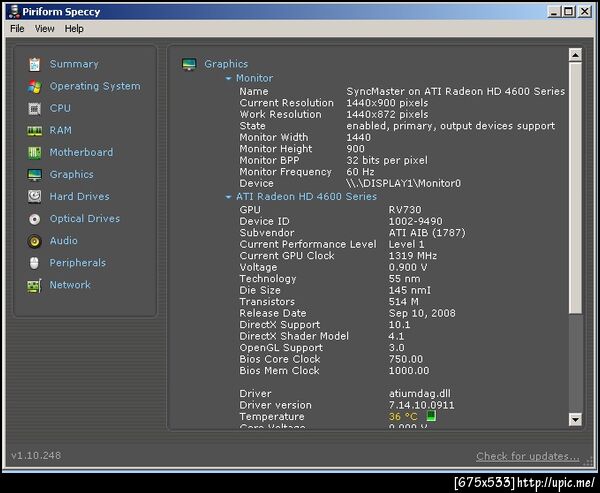Click the Current Performance Level label

(308, 244)
